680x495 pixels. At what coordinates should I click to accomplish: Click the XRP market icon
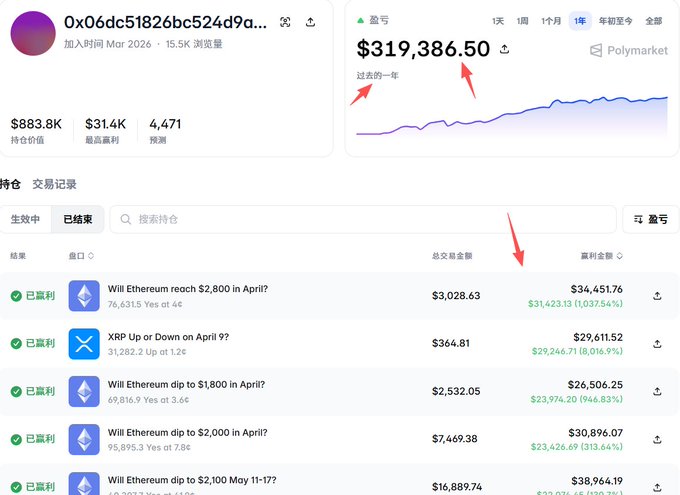pos(84,344)
